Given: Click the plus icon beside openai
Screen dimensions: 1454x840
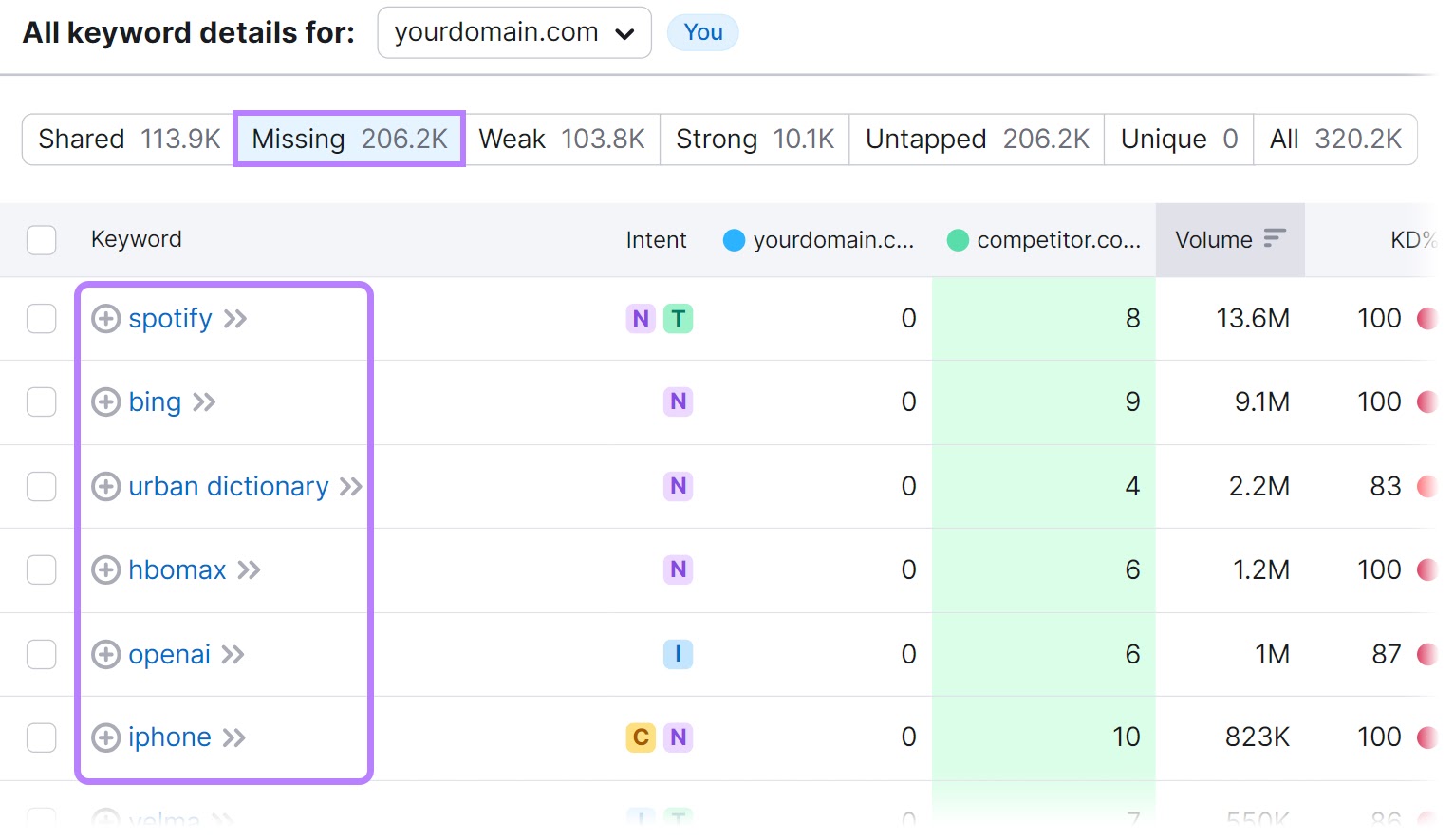Looking at the screenshot, I should [105, 655].
